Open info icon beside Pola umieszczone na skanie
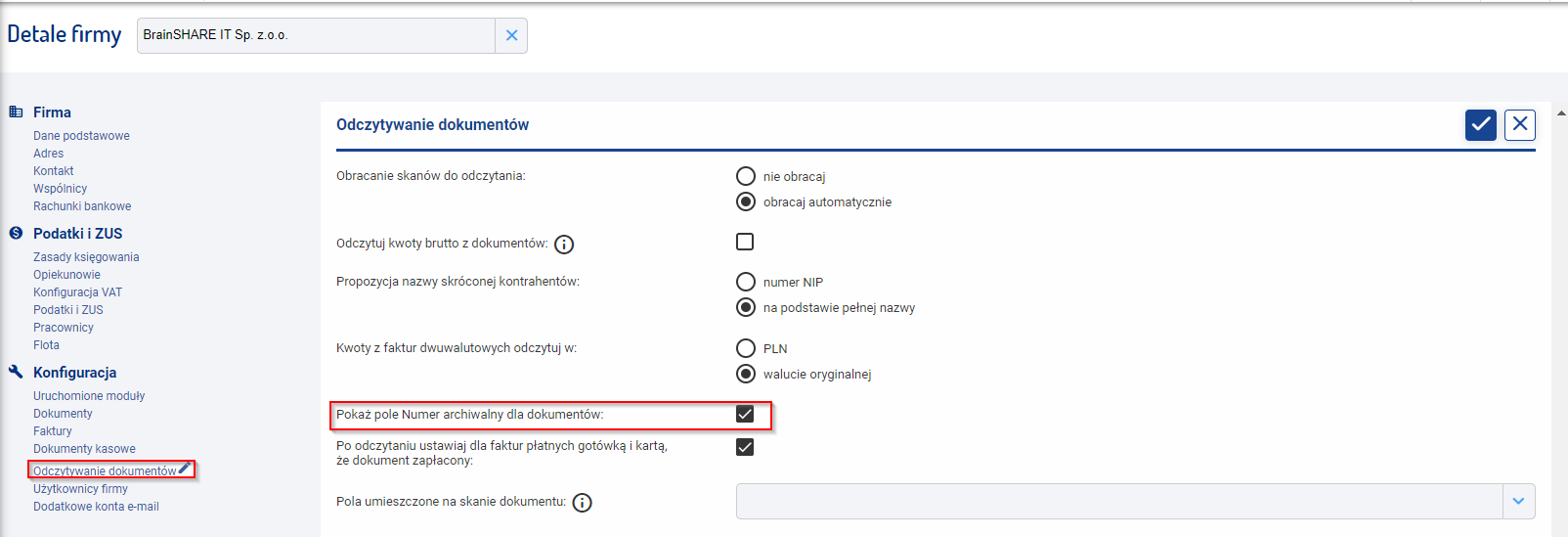This screenshot has width=1568, height=537. pos(582,503)
